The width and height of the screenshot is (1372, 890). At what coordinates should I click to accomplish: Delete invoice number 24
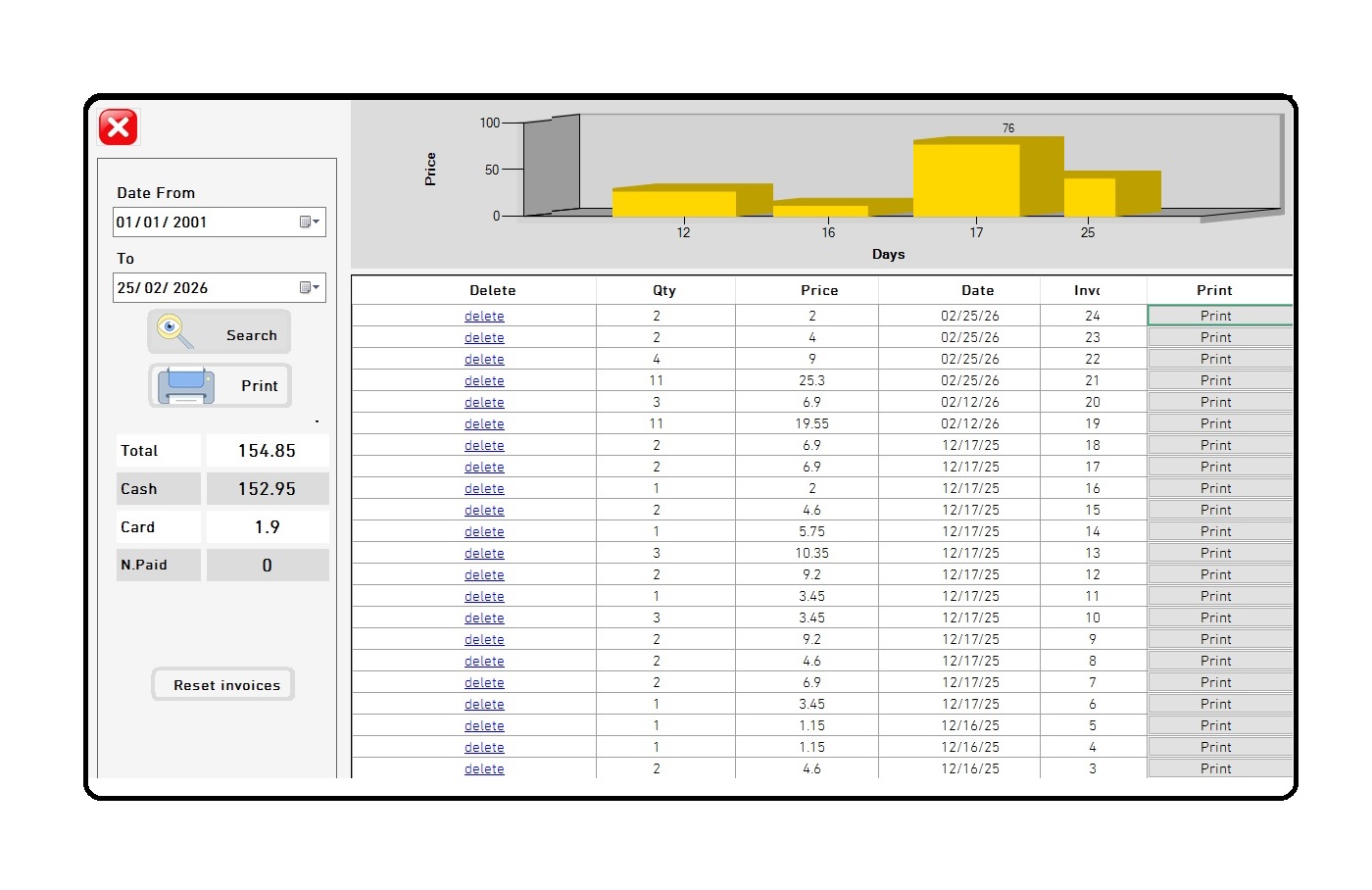[484, 317]
